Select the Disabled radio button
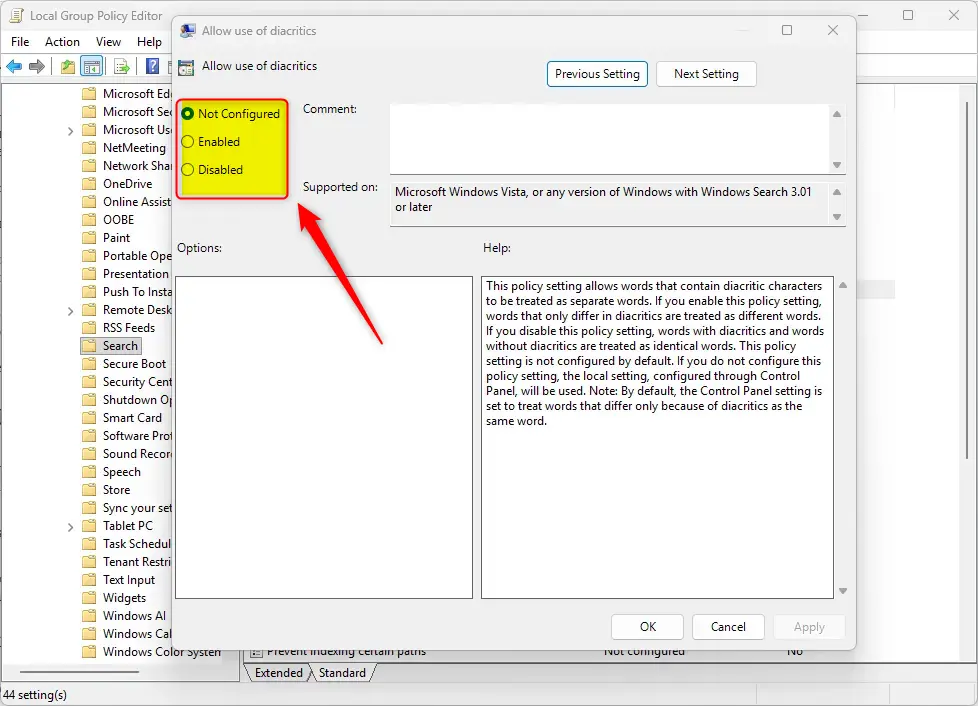The image size is (978, 706). pyautogui.click(x=188, y=170)
